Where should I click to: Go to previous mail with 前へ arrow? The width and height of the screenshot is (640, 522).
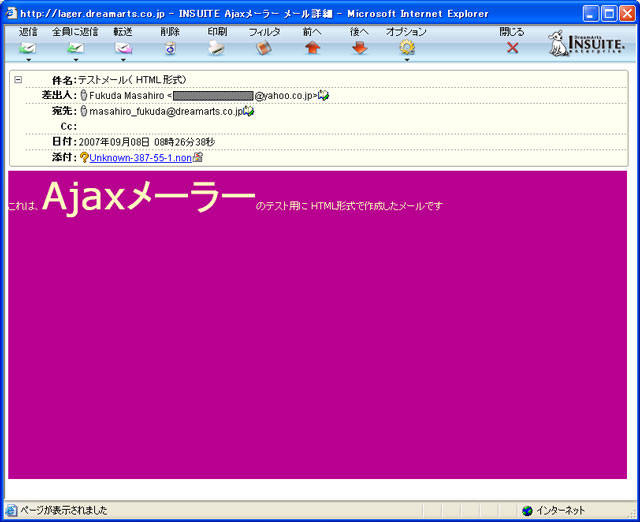click(x=312, y=47)
